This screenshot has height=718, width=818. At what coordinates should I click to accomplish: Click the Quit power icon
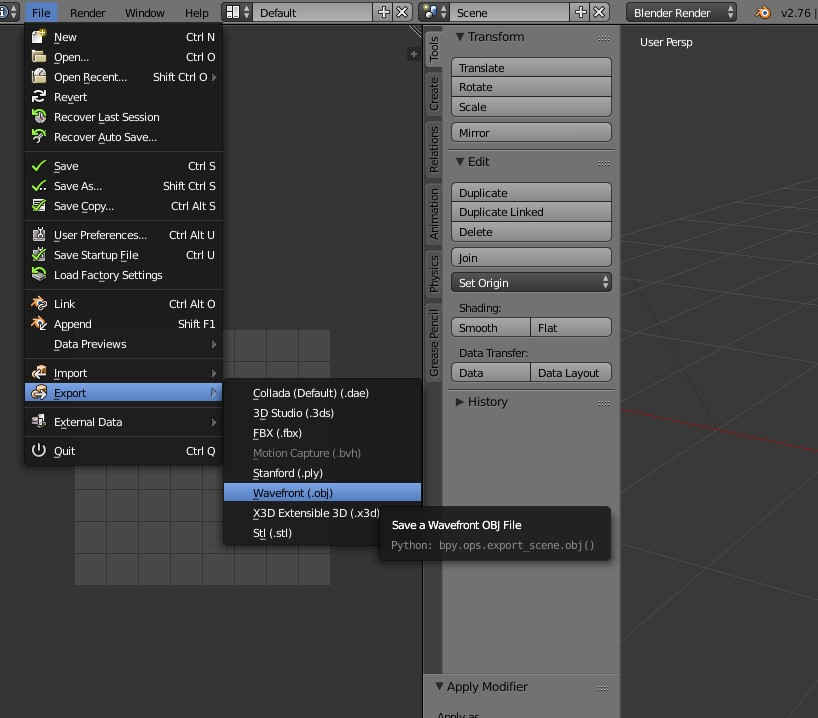tap(39, 450)
